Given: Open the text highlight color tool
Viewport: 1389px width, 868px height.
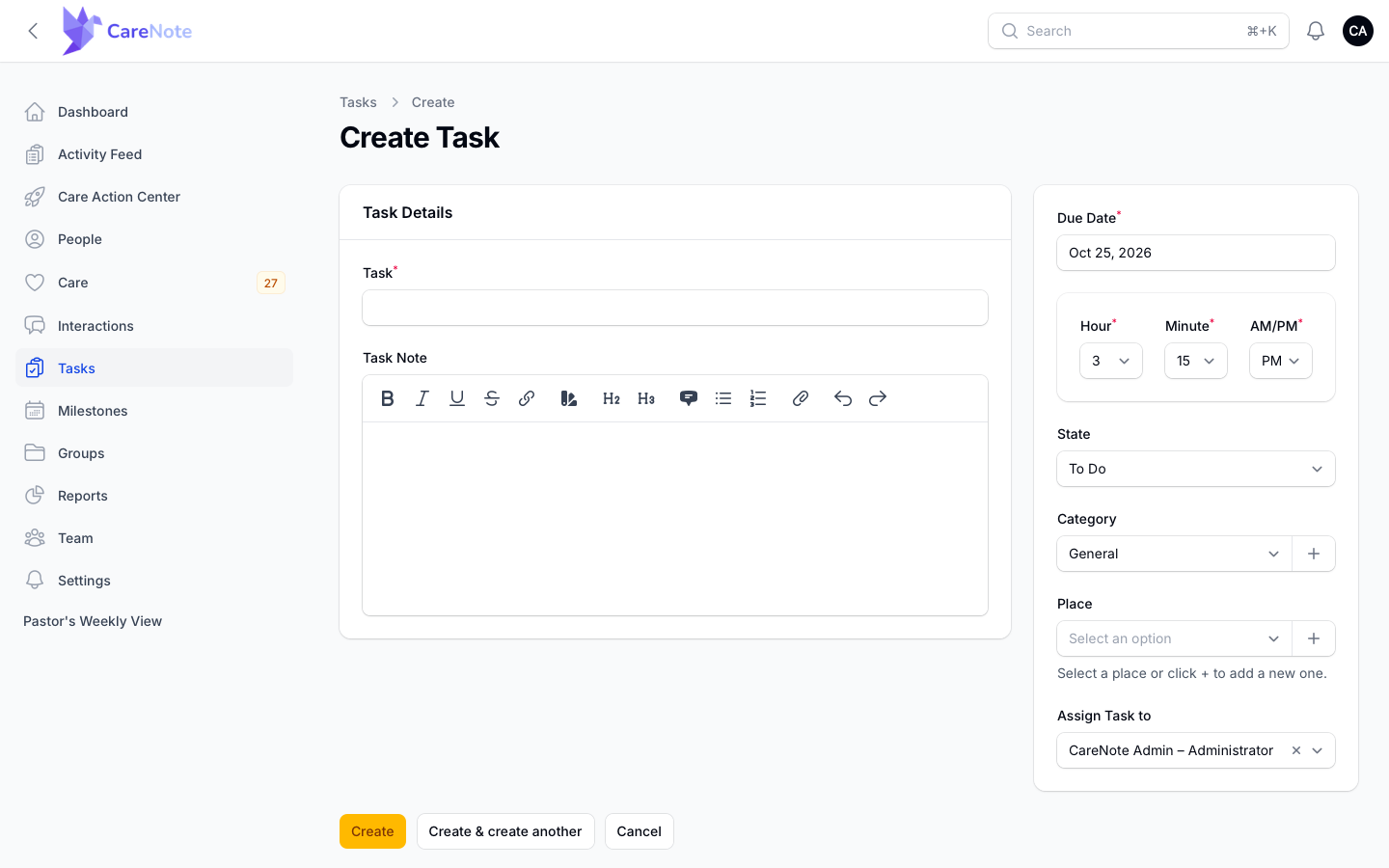Looking at the screenshot, I should (x=569, y=398).
